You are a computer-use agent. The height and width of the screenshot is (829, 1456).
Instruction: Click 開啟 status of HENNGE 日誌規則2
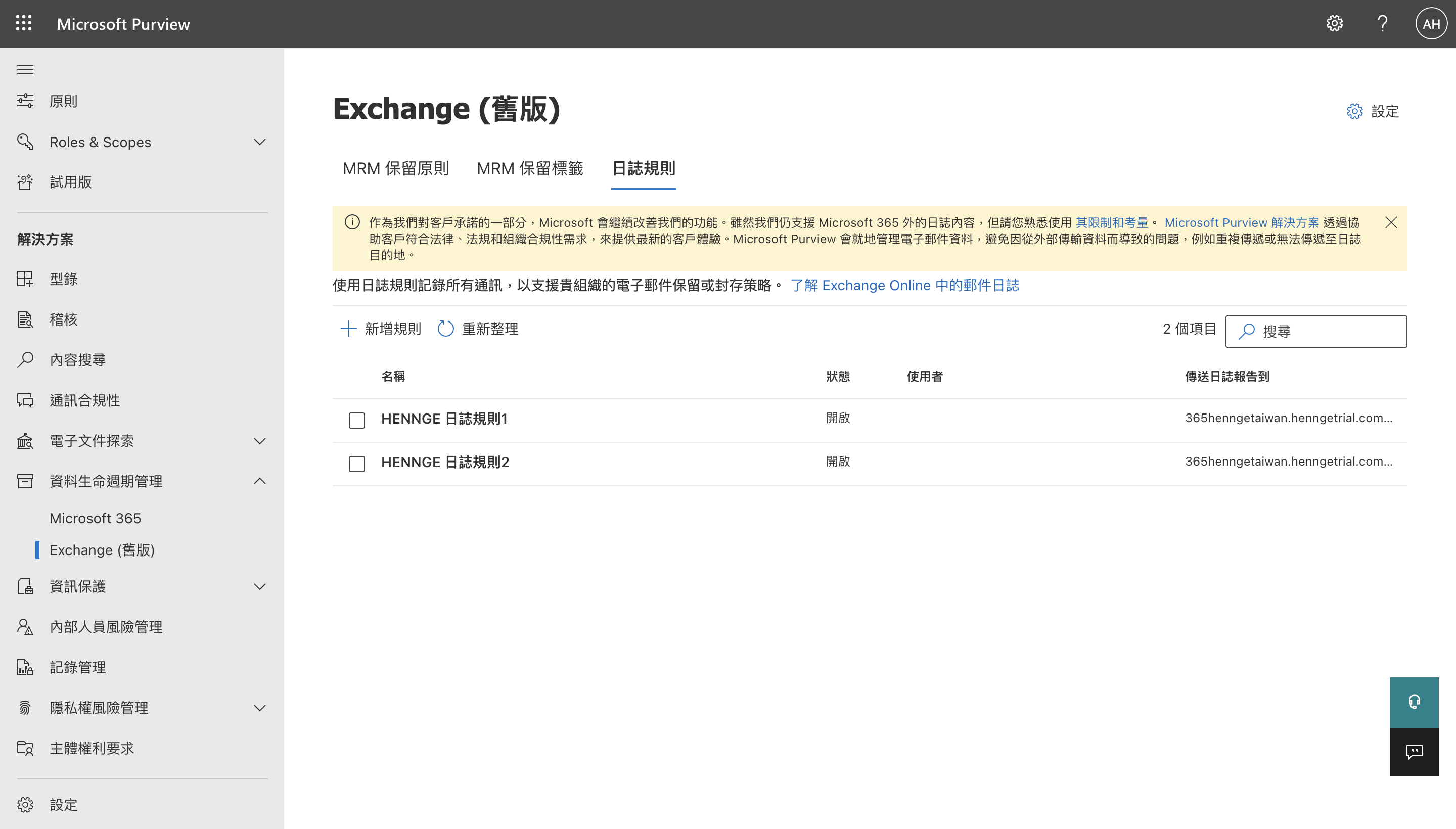pyautogui.click(x=838, y=461)
